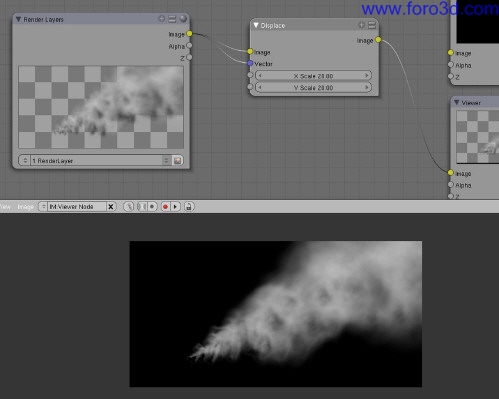Image resolution: width=499 pixels, height=399 pixels.
Task: Collapse the Displace node with its triangle
Action: click(x=256, y=25)
